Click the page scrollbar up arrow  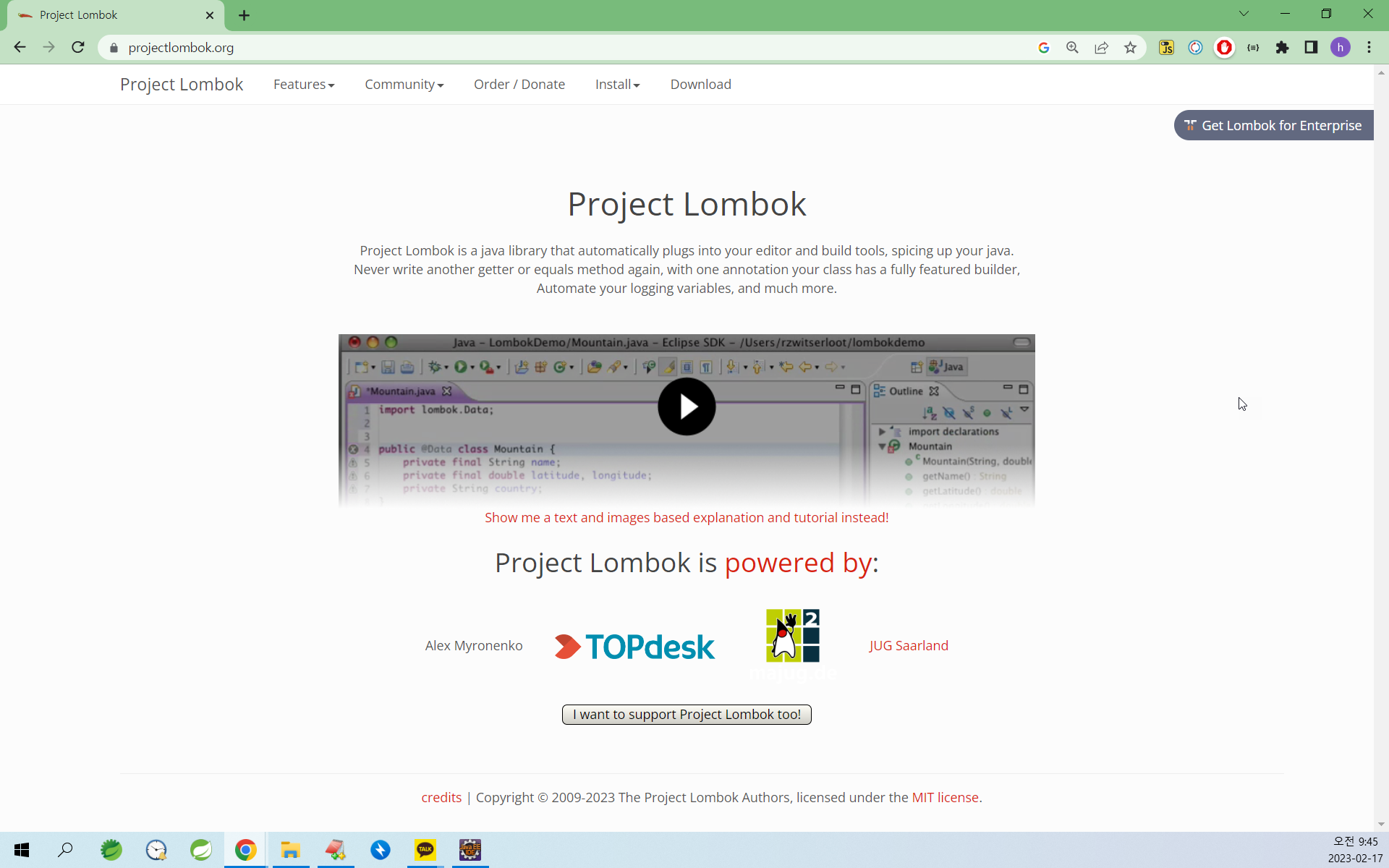tap(1381, 72)
